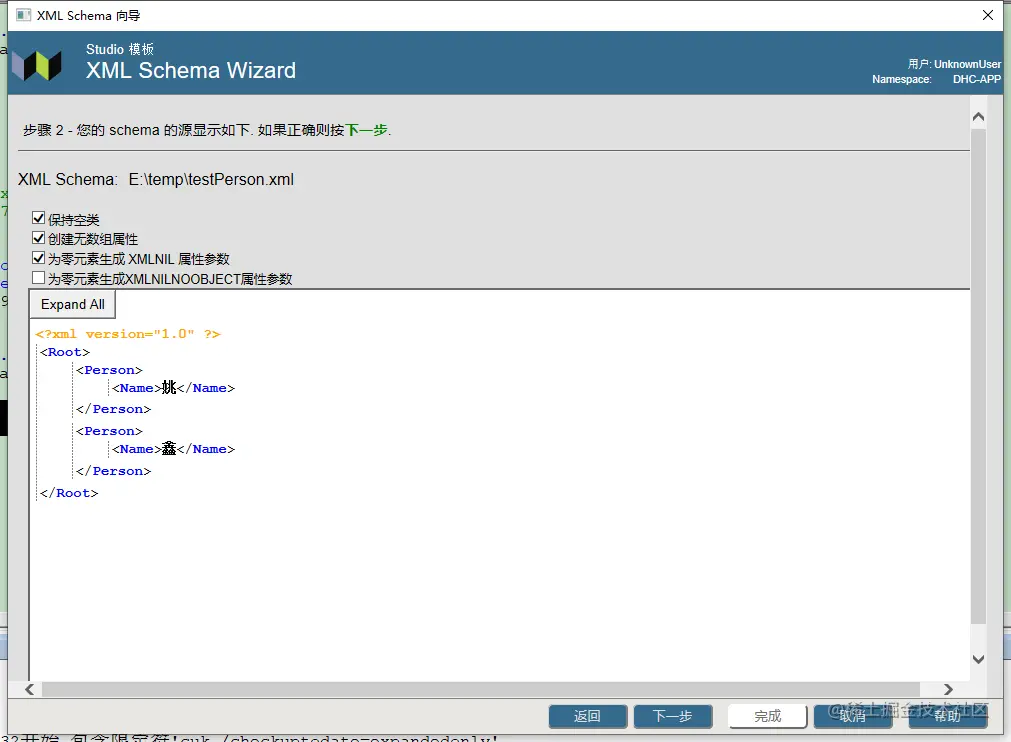Click the 用户: UnknownUser label
Screen dimensions: 1011x742
click(954, 64)
